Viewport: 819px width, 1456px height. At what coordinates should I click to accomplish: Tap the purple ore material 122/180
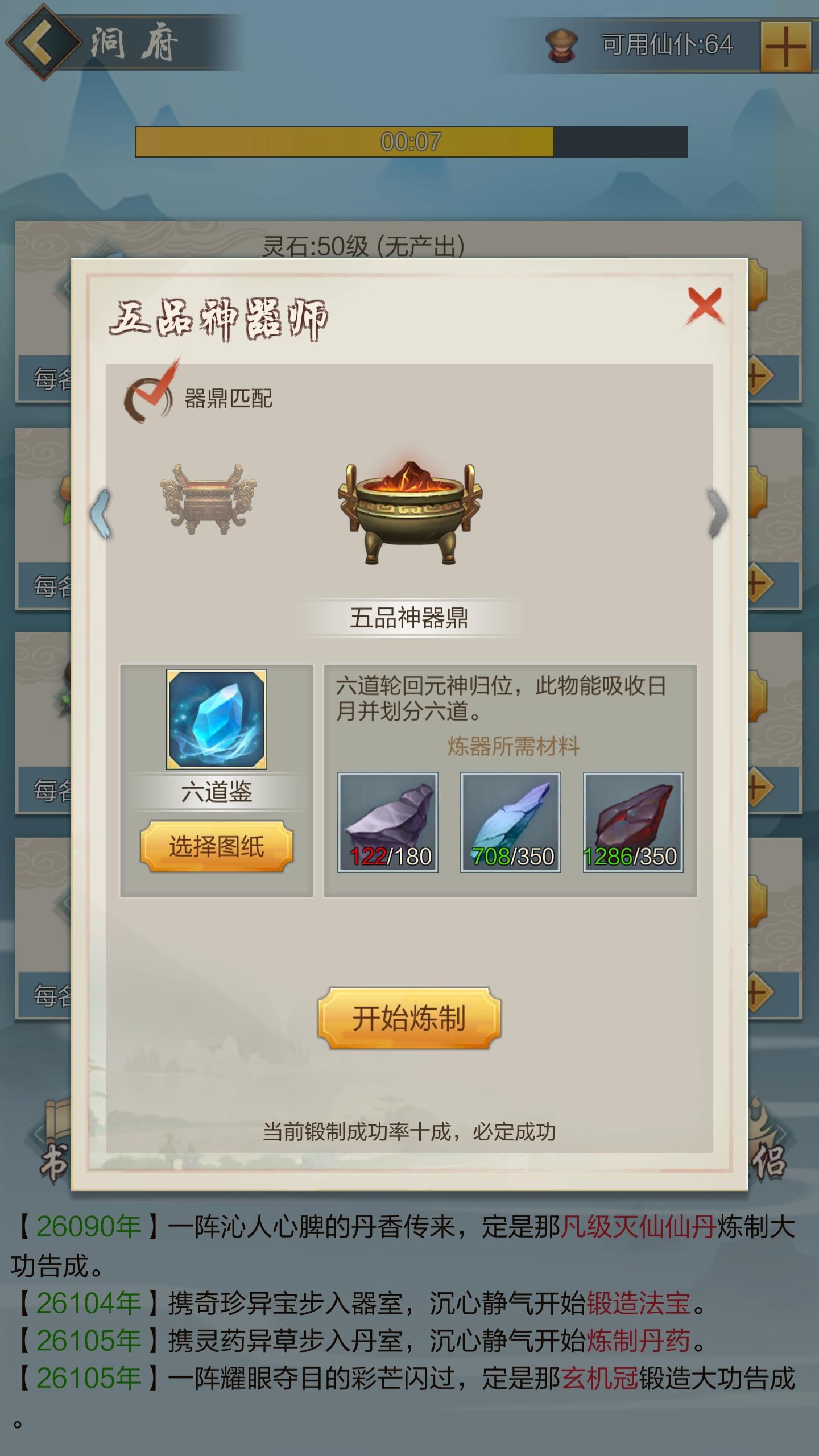click(388, 822)
